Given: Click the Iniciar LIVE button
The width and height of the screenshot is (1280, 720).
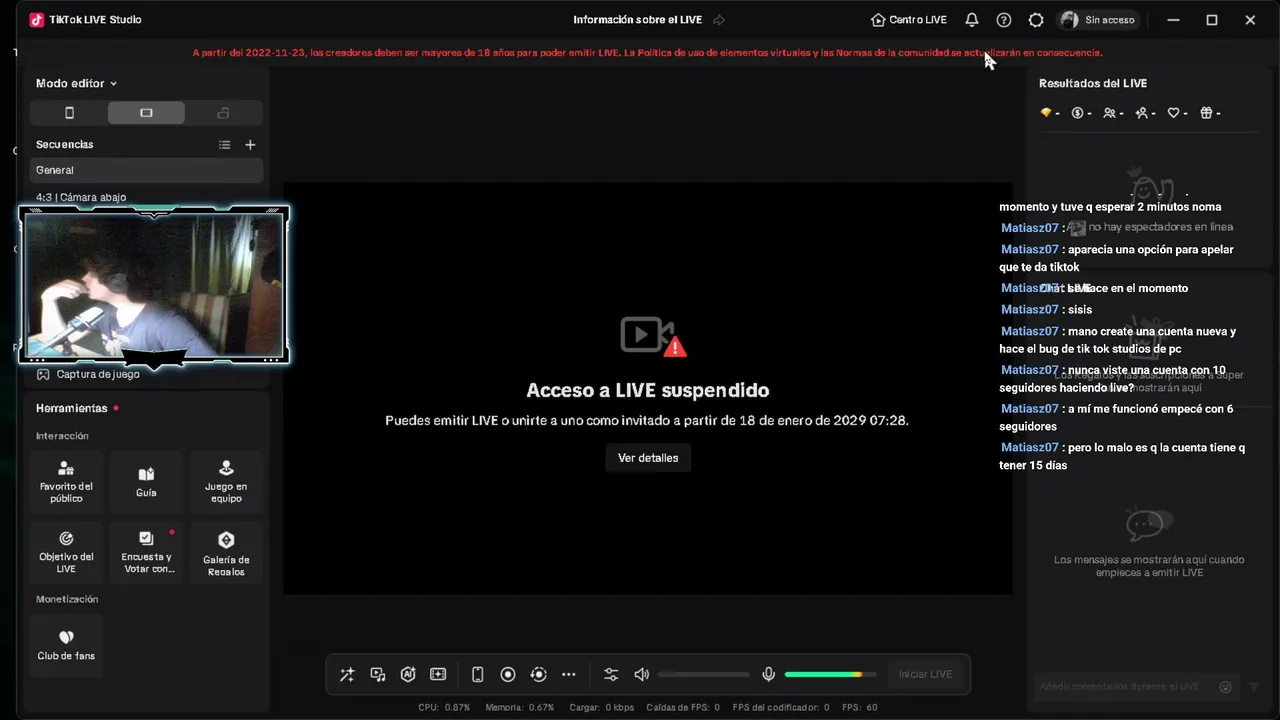Looking at the screenshot, I should click(x=925, y=674).
